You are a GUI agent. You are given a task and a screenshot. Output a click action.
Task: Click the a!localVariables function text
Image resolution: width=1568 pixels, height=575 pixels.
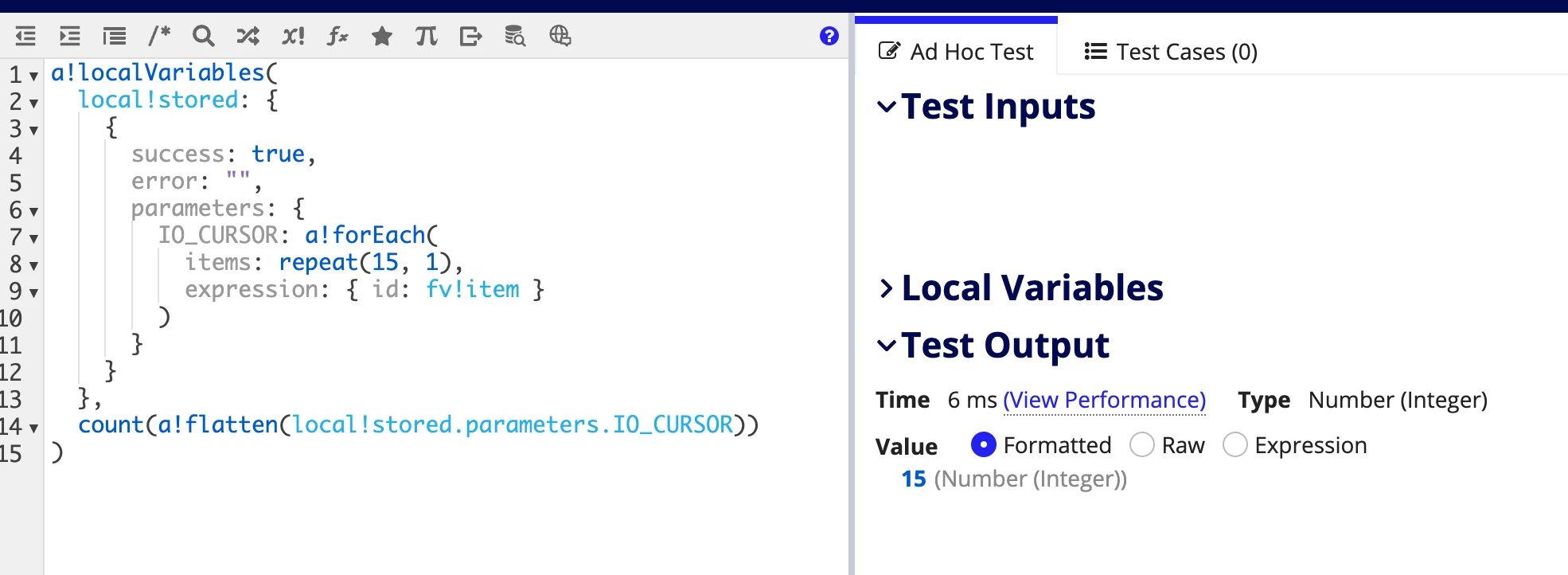(x=158, y=72)
